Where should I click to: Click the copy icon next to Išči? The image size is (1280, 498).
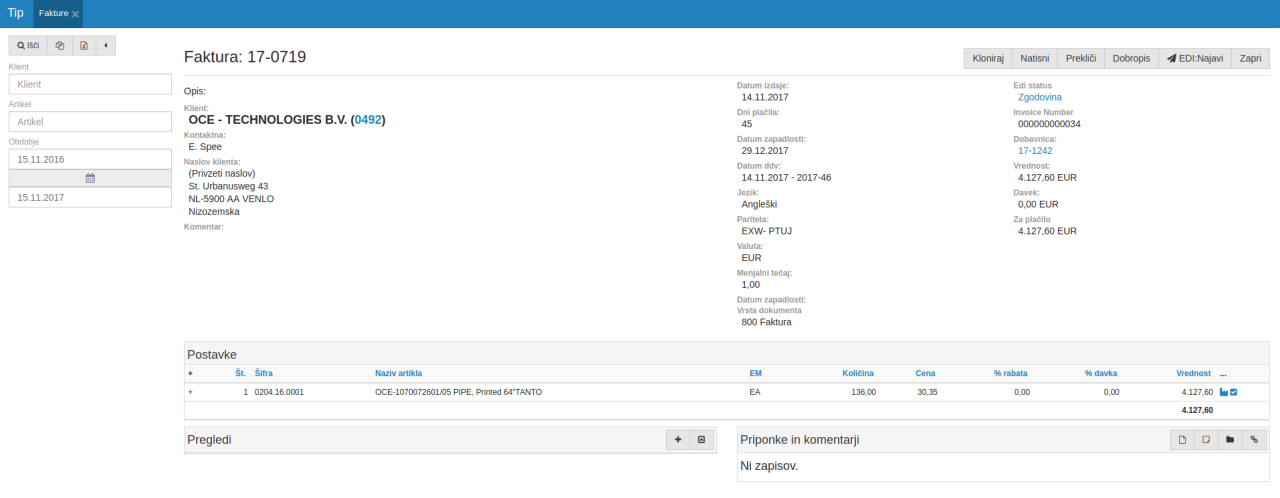[60, 46]
